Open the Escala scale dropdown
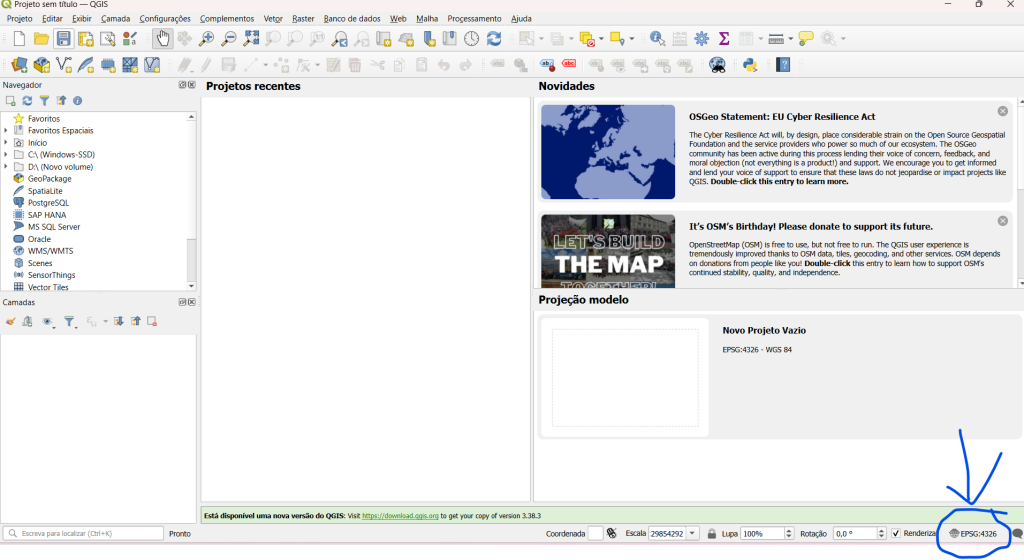The image size is (1024, 560). [692, 533]
